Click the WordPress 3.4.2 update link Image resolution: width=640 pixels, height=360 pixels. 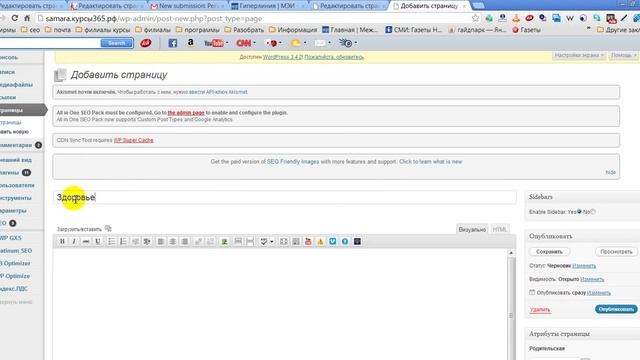282,57
